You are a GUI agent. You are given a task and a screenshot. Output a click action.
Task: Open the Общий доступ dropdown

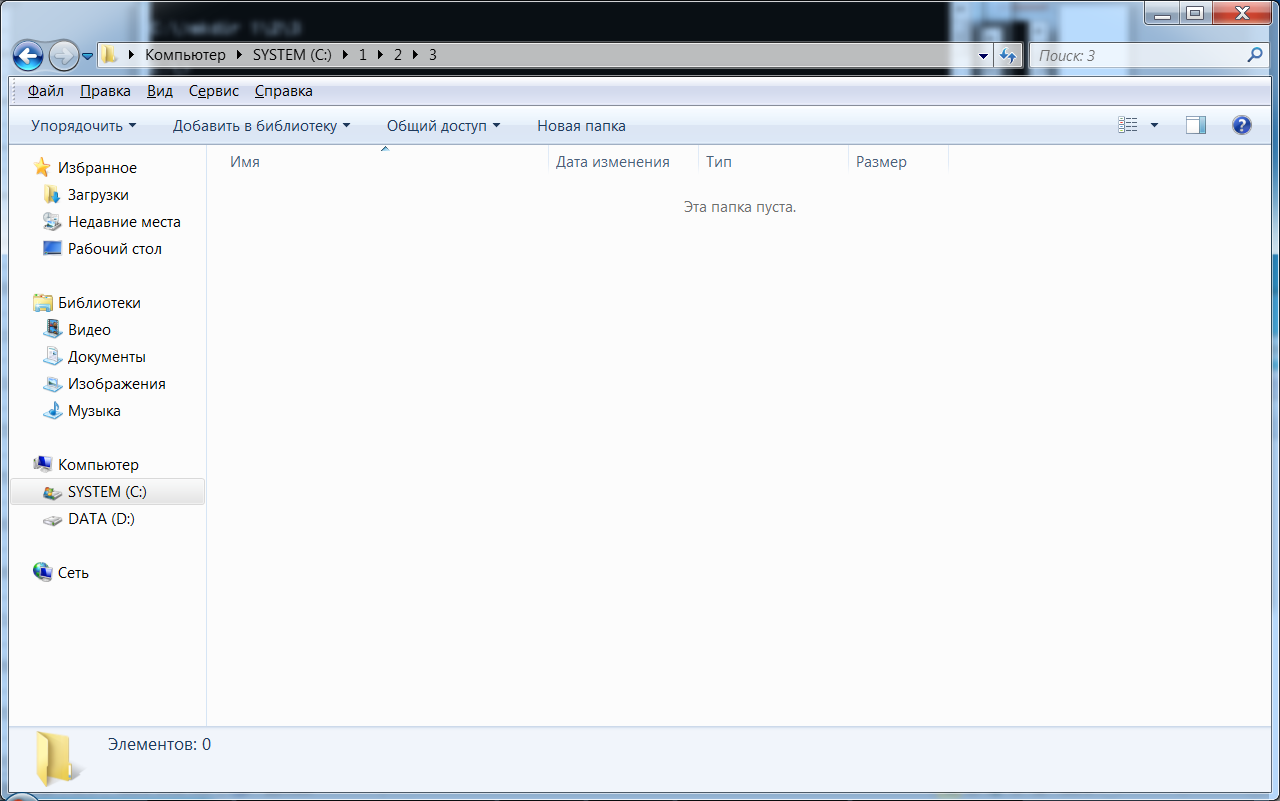click(443, 126)
